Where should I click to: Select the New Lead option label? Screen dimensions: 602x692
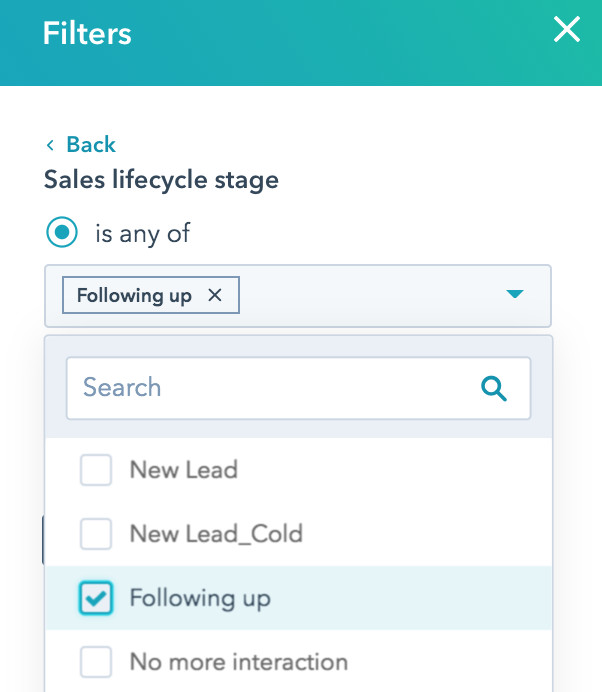pos(183,470)
